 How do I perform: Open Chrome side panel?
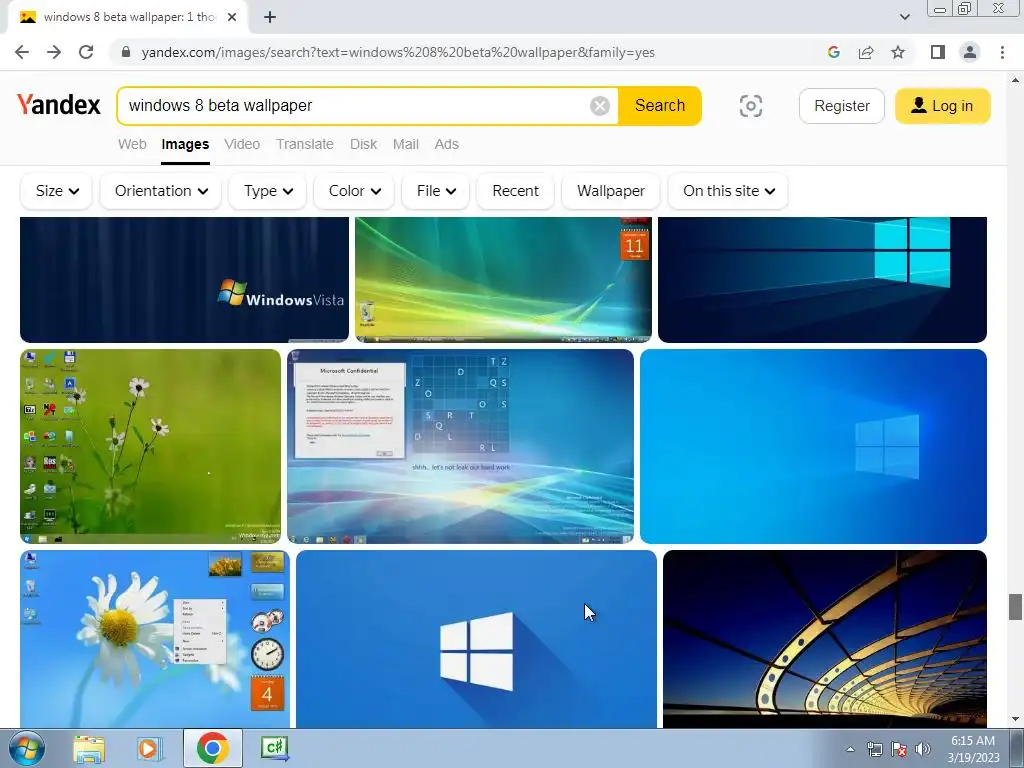938,52
